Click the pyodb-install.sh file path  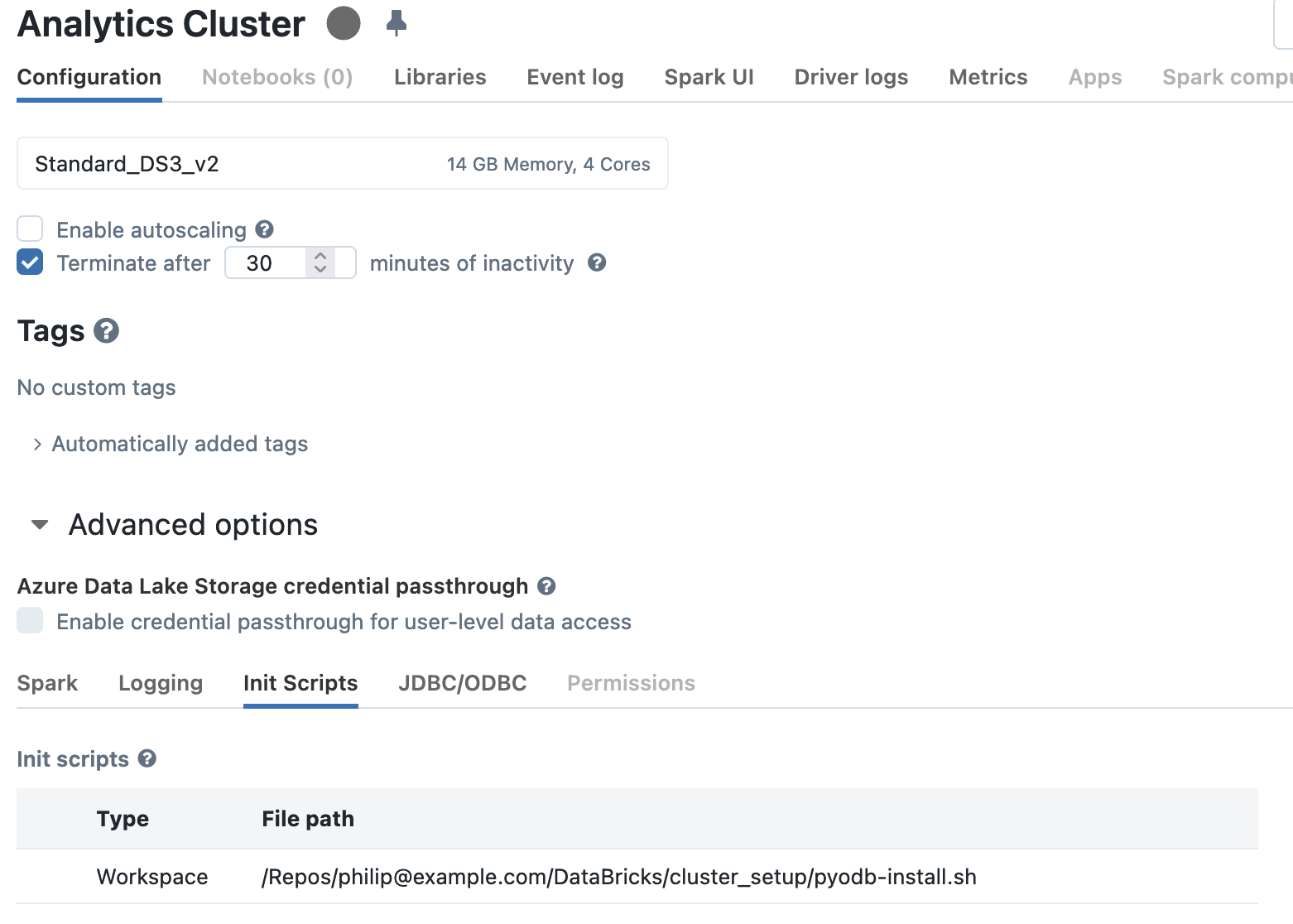tap(618, 877)
